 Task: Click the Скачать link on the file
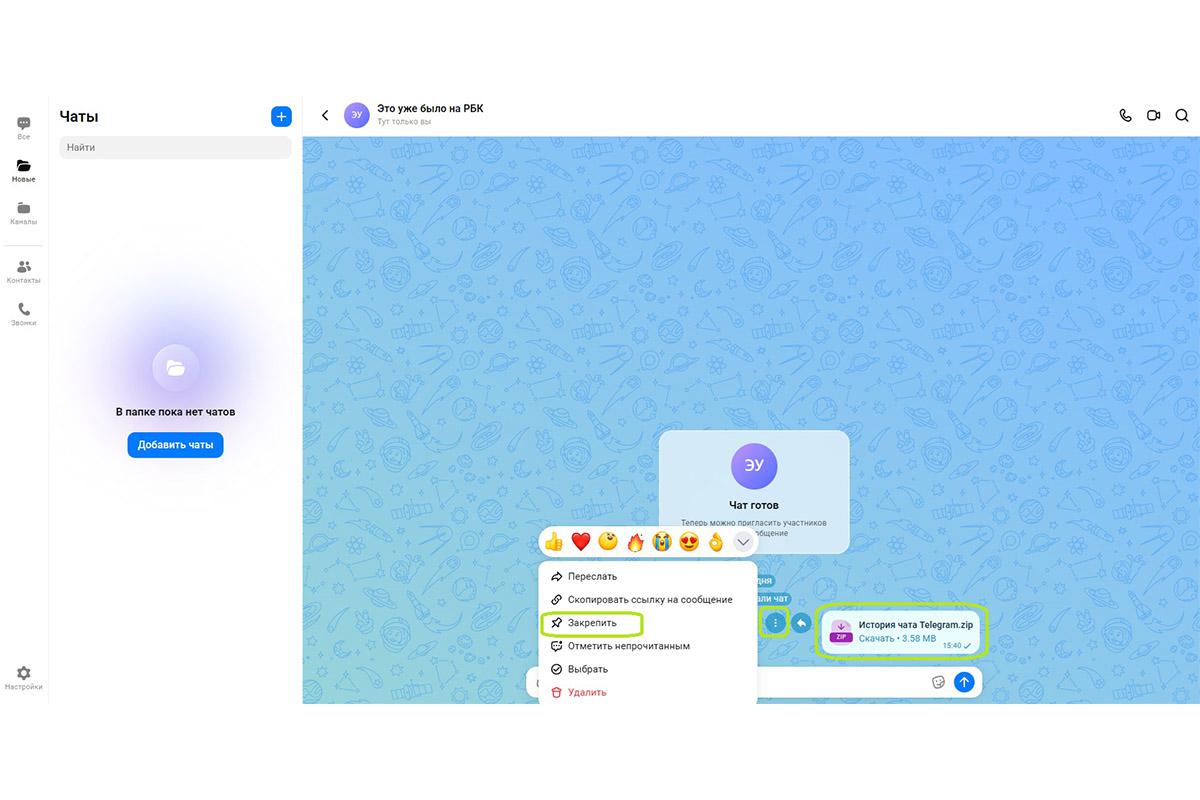876,638
